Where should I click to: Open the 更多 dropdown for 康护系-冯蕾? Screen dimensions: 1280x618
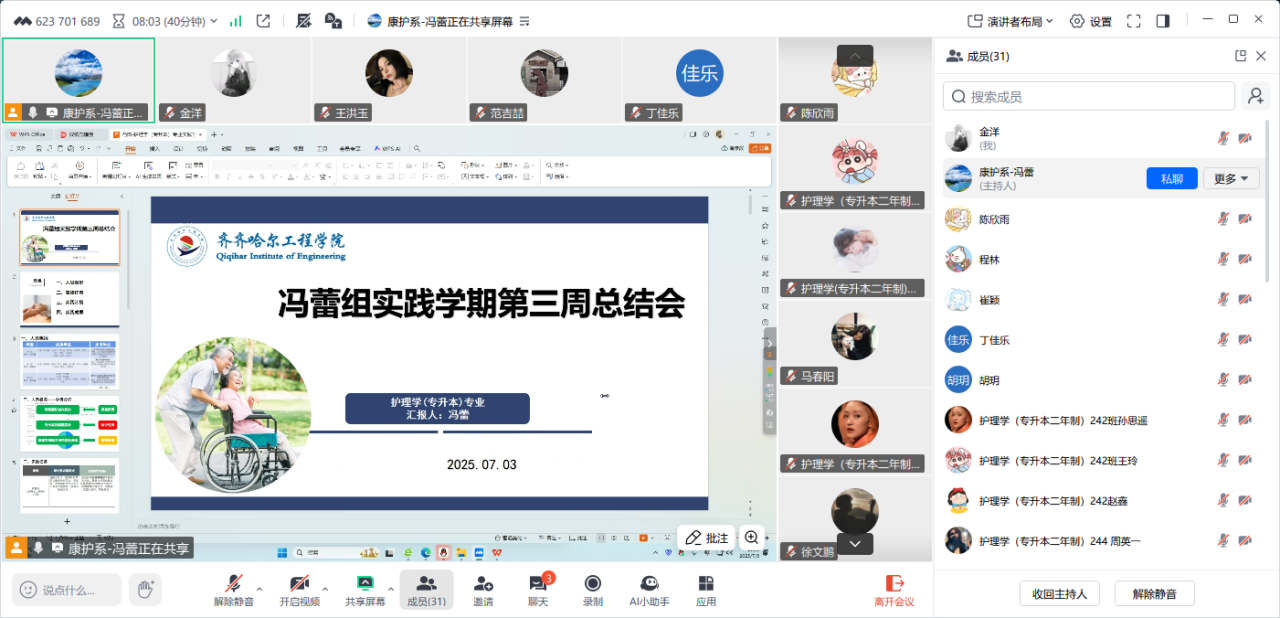1230,179
